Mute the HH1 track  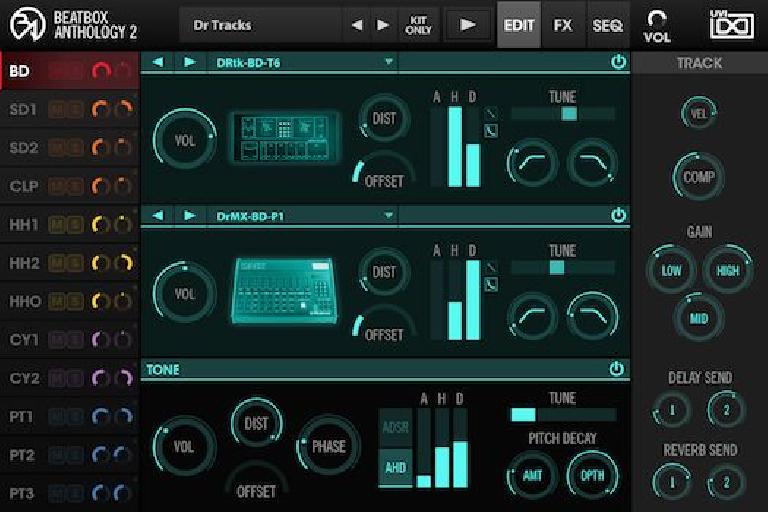[x=57, y=224]
